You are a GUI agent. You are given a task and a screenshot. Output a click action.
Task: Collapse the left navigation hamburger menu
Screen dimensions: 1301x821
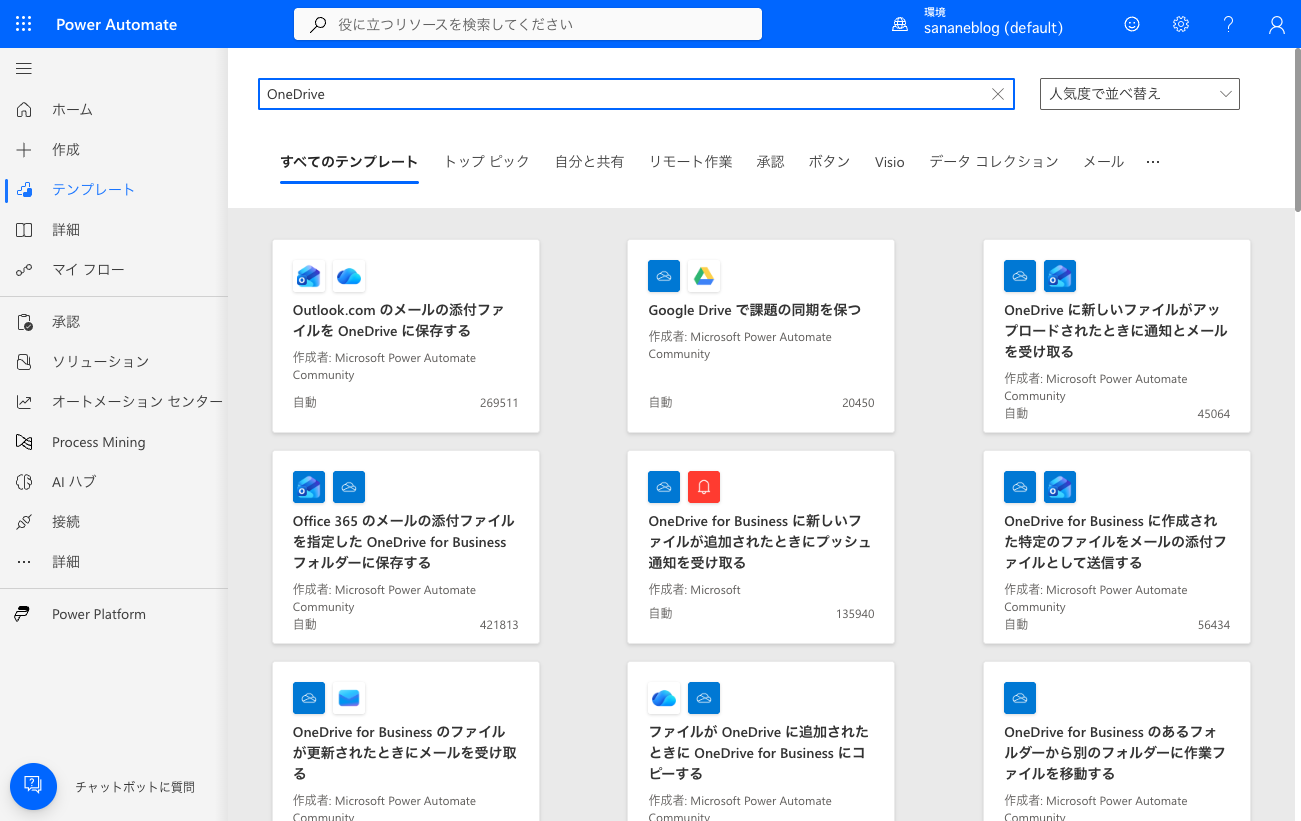pos(24,69)
